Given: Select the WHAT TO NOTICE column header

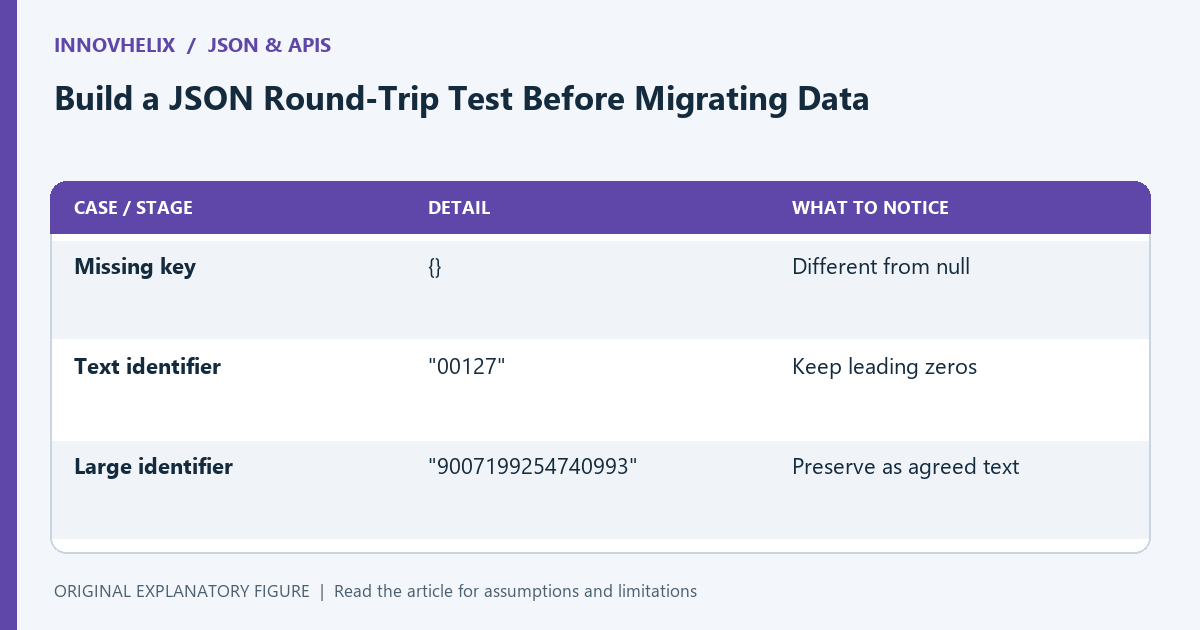Looking at the screenshot, I should 870,208.
